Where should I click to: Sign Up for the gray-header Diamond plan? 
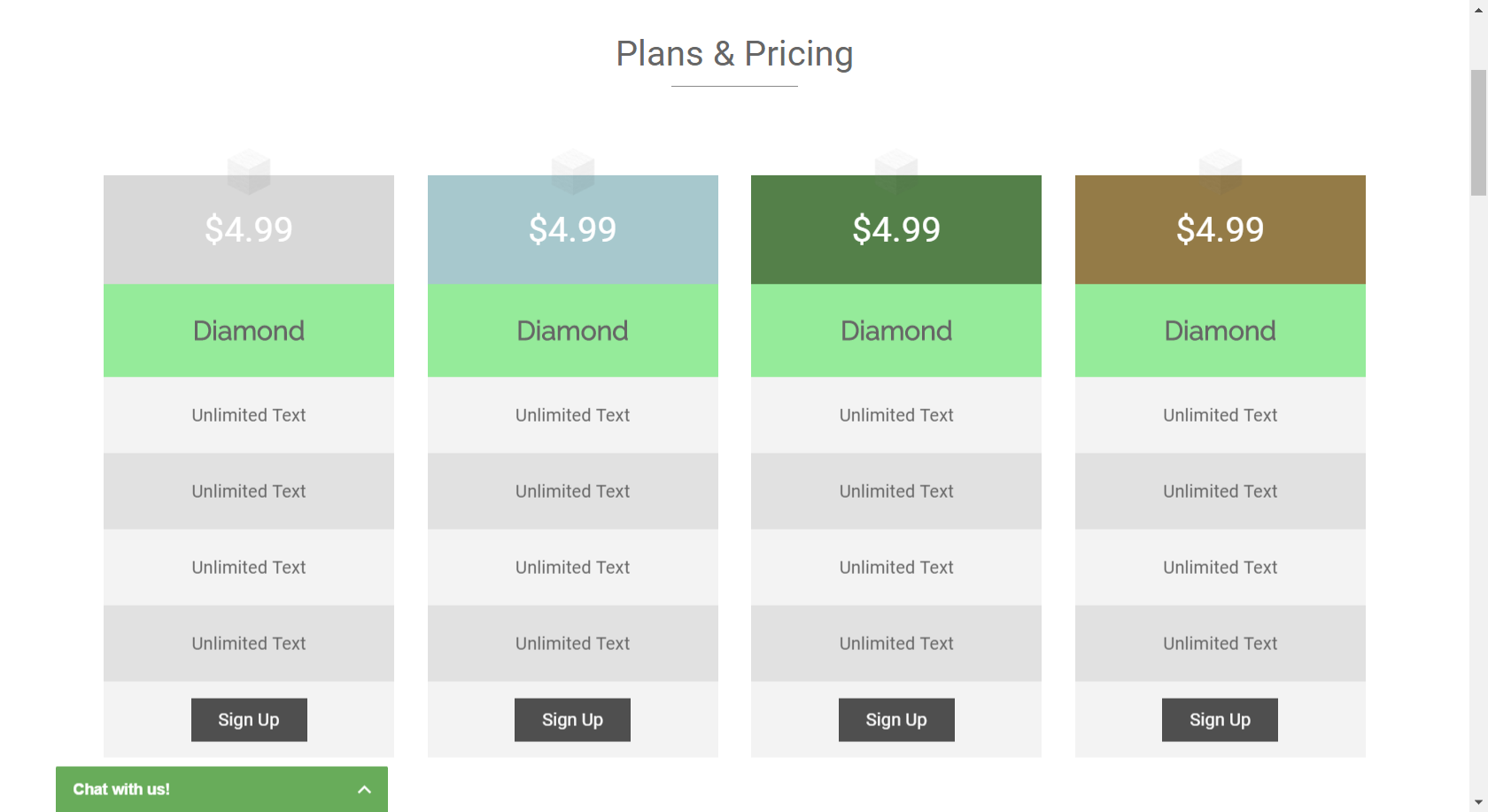249,720
